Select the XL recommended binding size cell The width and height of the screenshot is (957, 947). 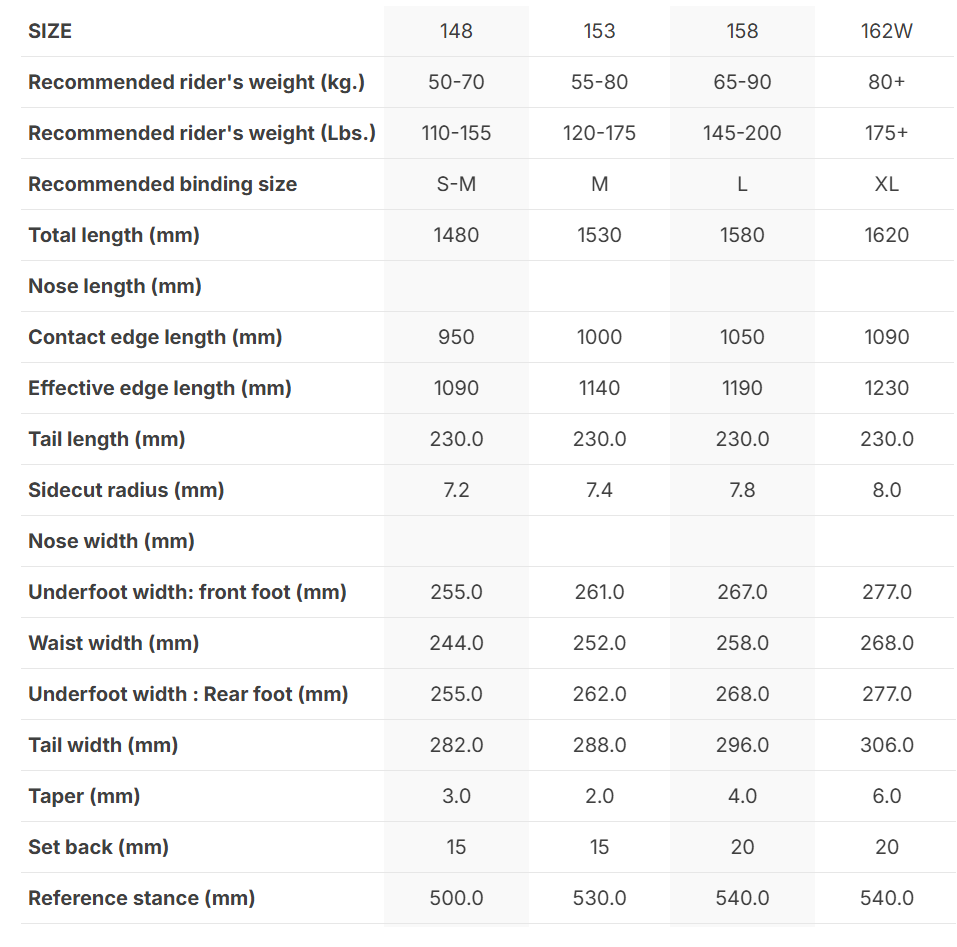click(x=886, y=184)
